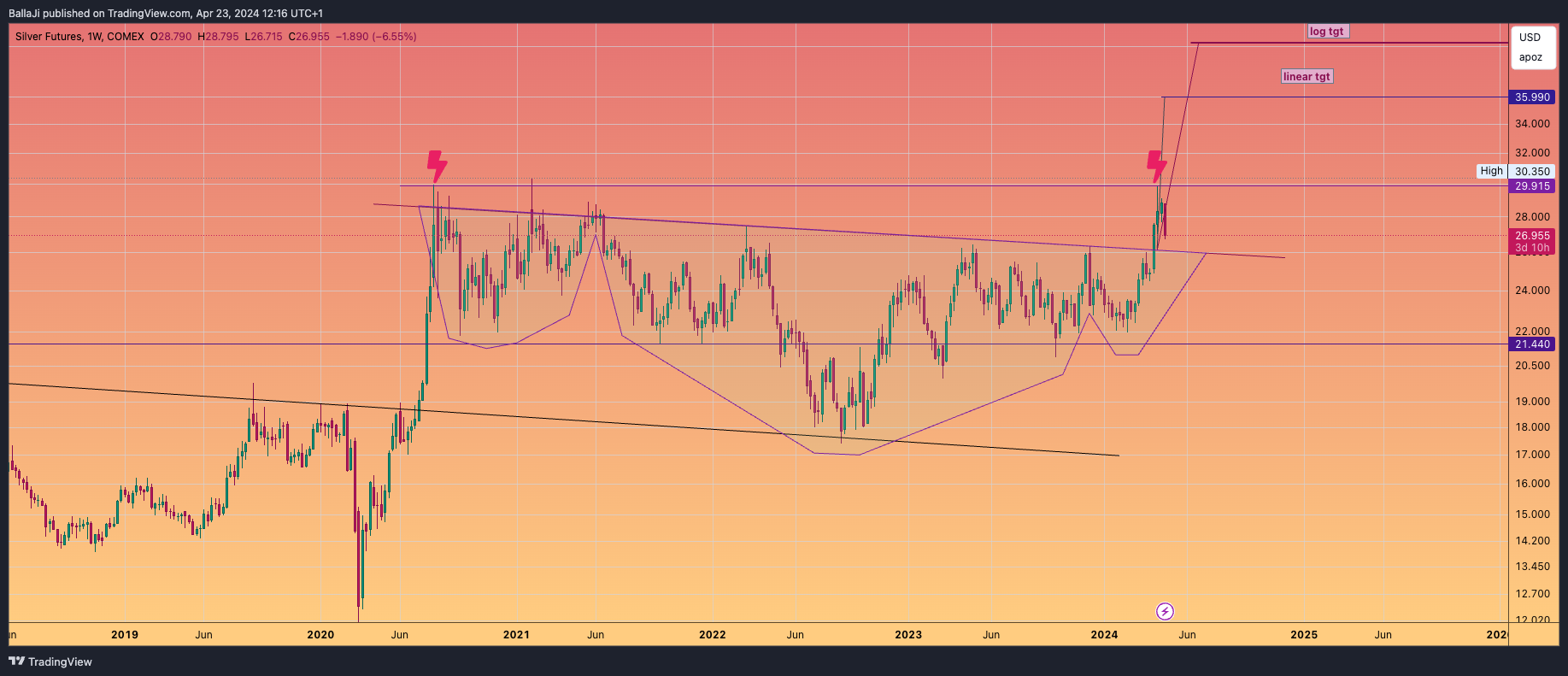1568x676 pixels.
Task: Click the High 30.350 label
Action: click(x=1517, y=171)
